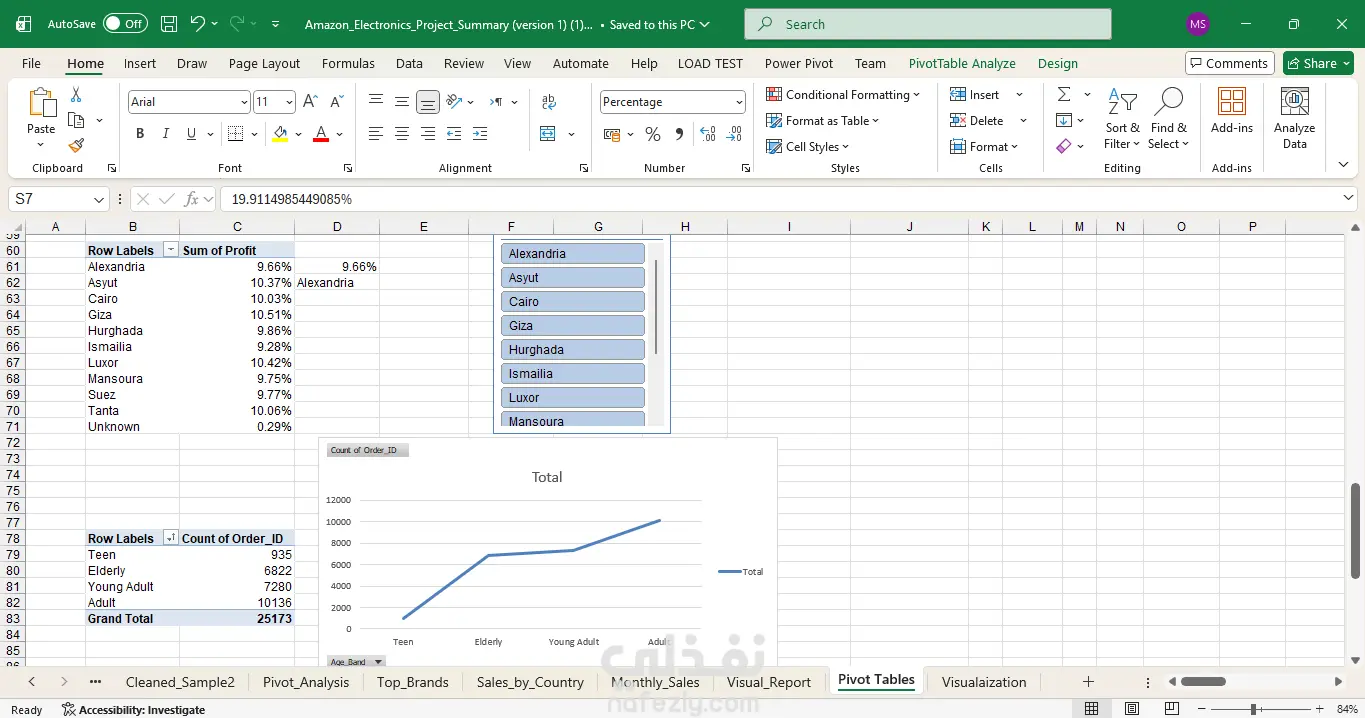Click the Percent Style button
The width and height of the screenshot is (1365, 718).
(x=653, y=134)
